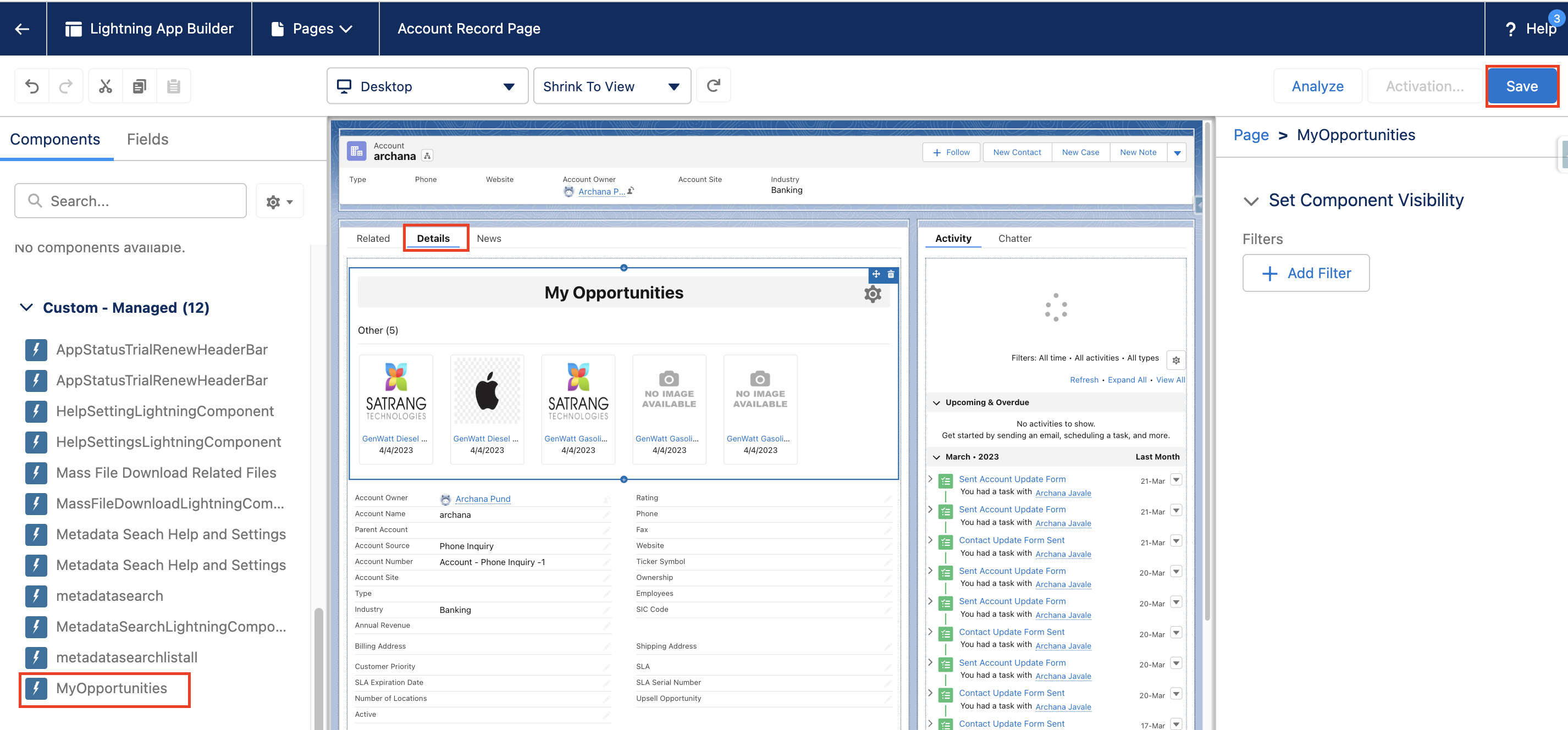Click the back arrow icon
This screenshot has width=1568, height=730.
[23, 29]
